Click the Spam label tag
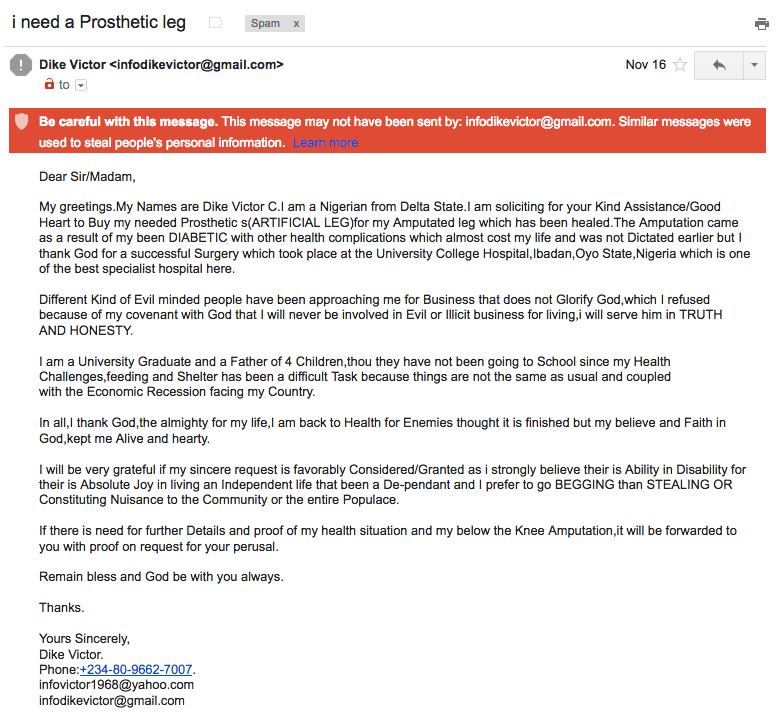This screenshot has height=724, width=777. (x=266, y=23)
